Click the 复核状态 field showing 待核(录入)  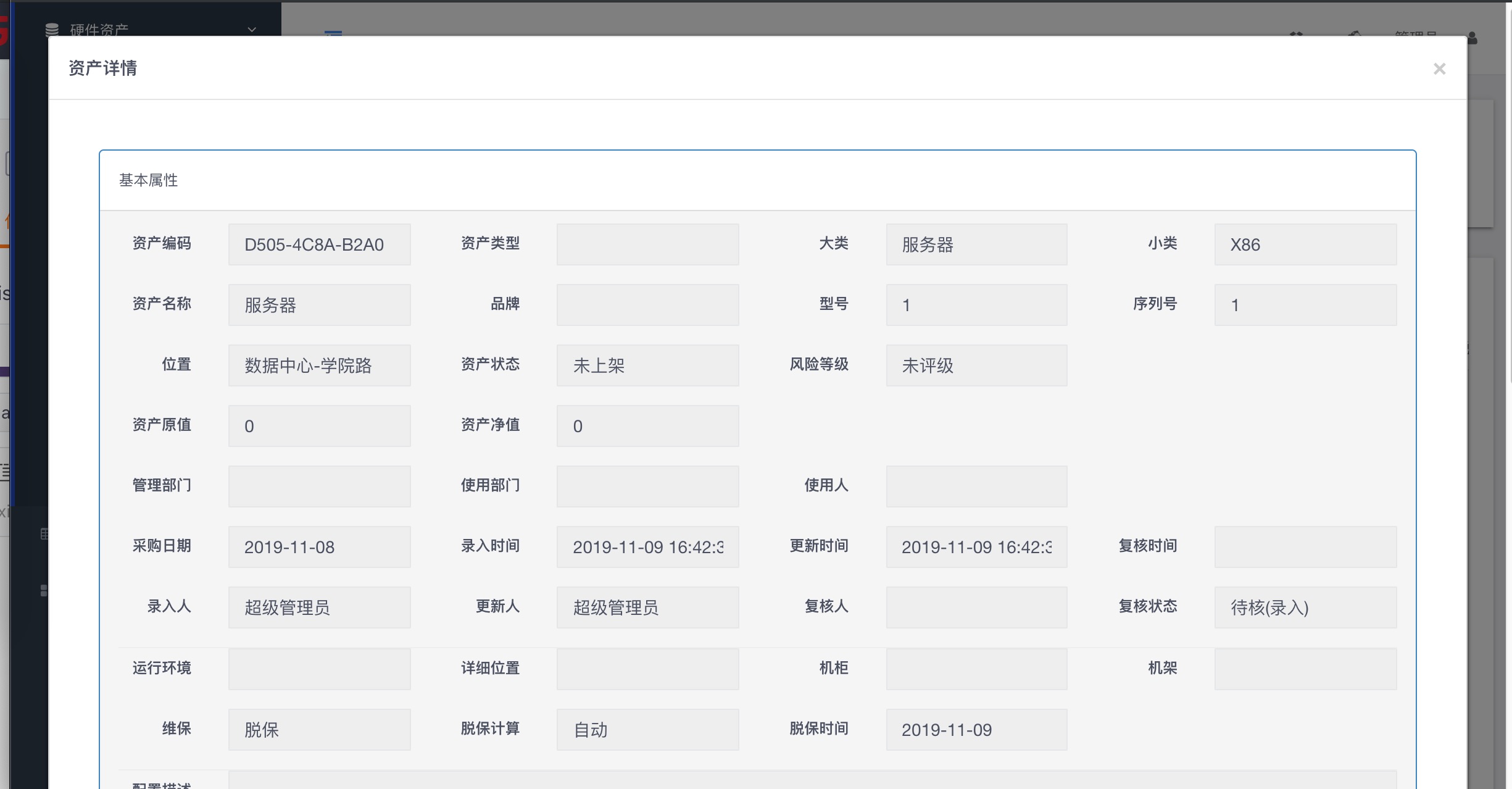(x=1305, y=607)
